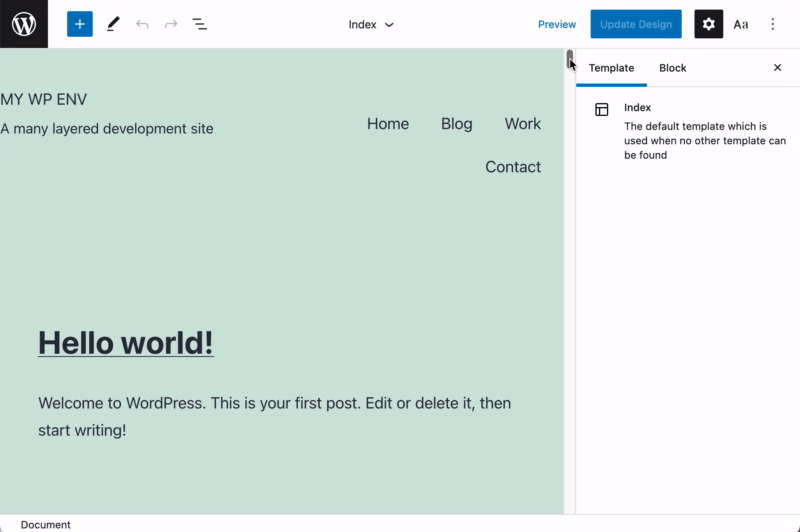Switch to the Block tab

tap(672, 68)
